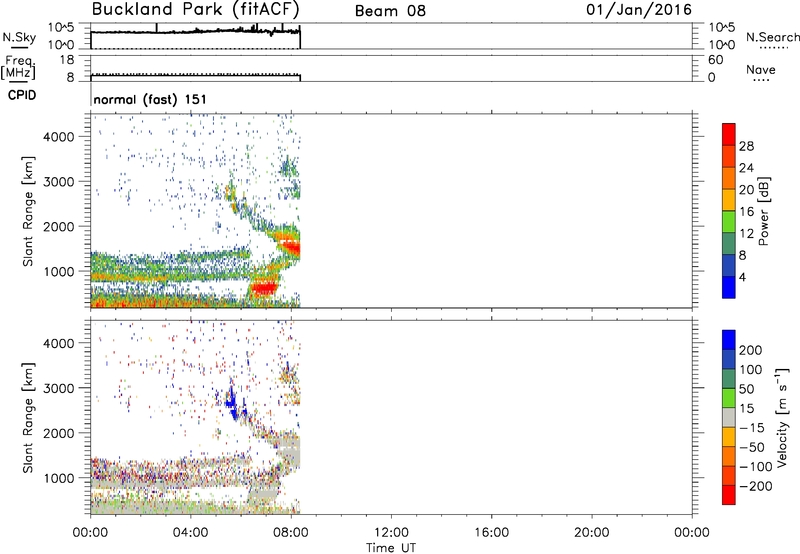Click the '12:00' time axis label
The image size is (800, 554).
391,533
